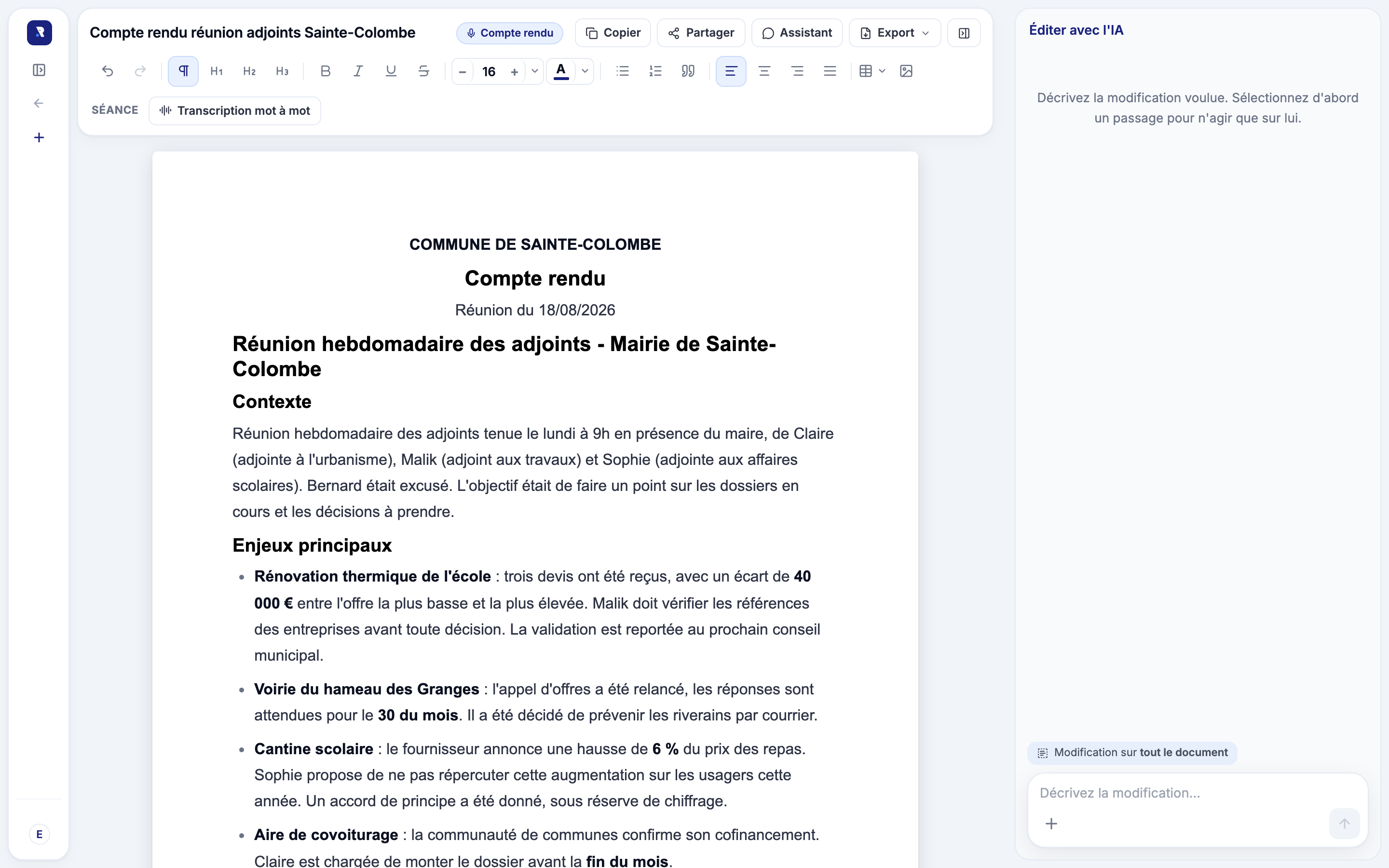This screenshot has height=868, width=1389.
Task: Toggle the left sidebar panel icon
Action: pos(39,70)
